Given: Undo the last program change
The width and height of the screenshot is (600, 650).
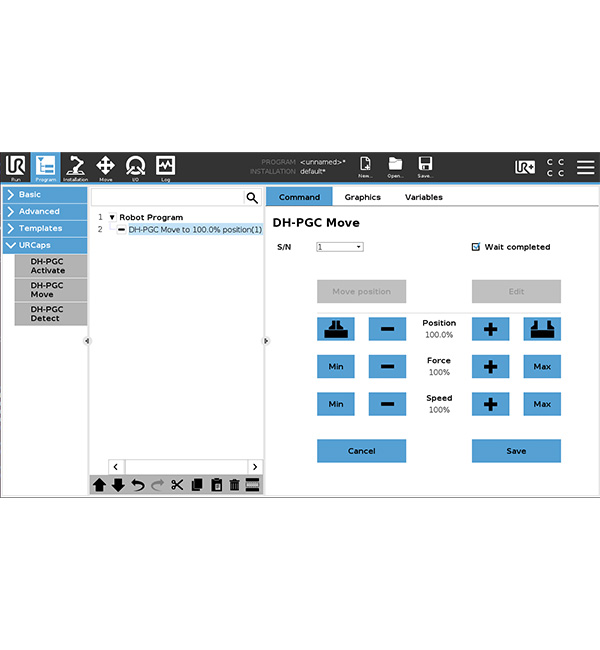Looking at the screenshot, I should click(x=138, y=485).
